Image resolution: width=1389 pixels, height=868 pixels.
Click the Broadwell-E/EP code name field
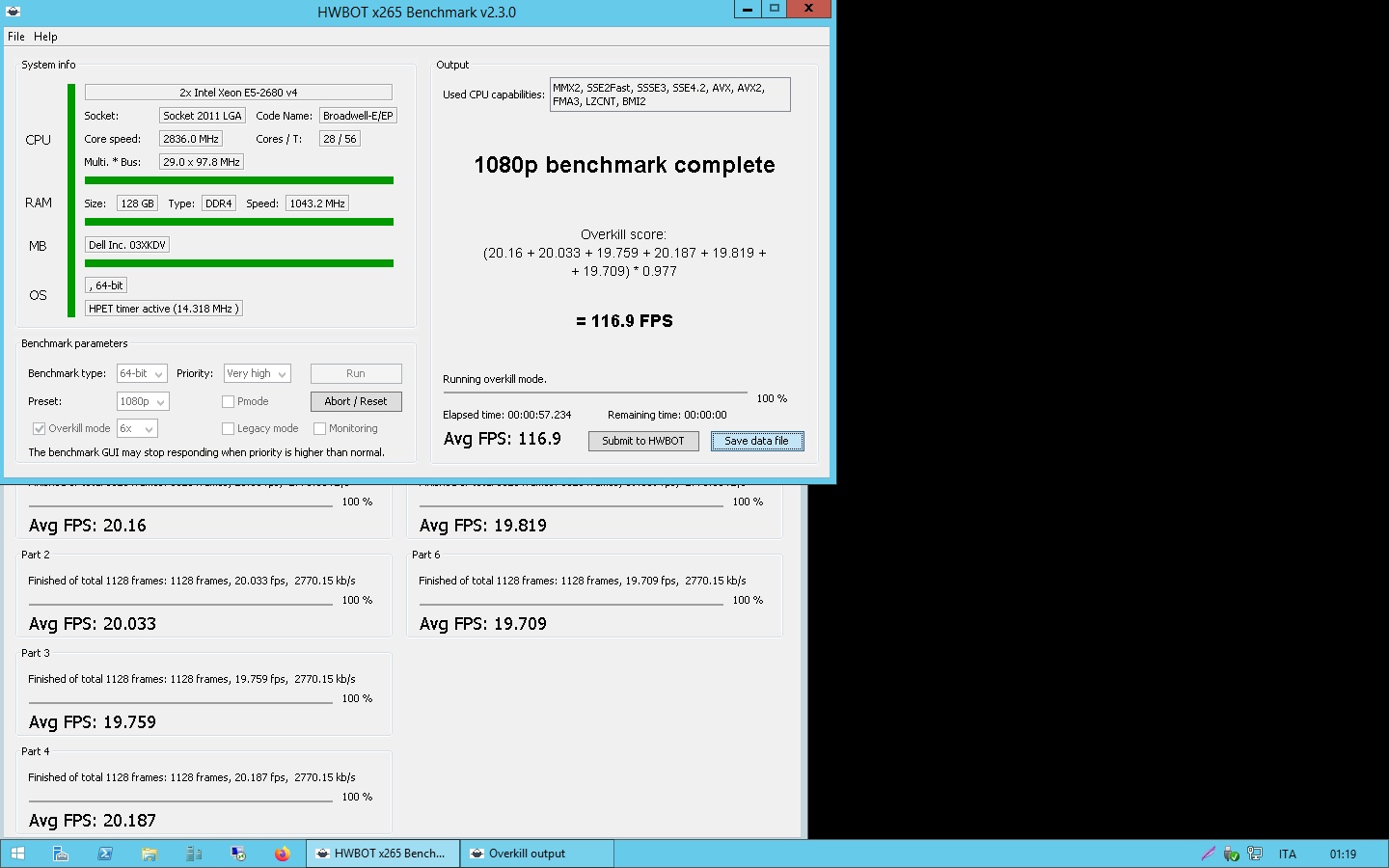(358, 116)
